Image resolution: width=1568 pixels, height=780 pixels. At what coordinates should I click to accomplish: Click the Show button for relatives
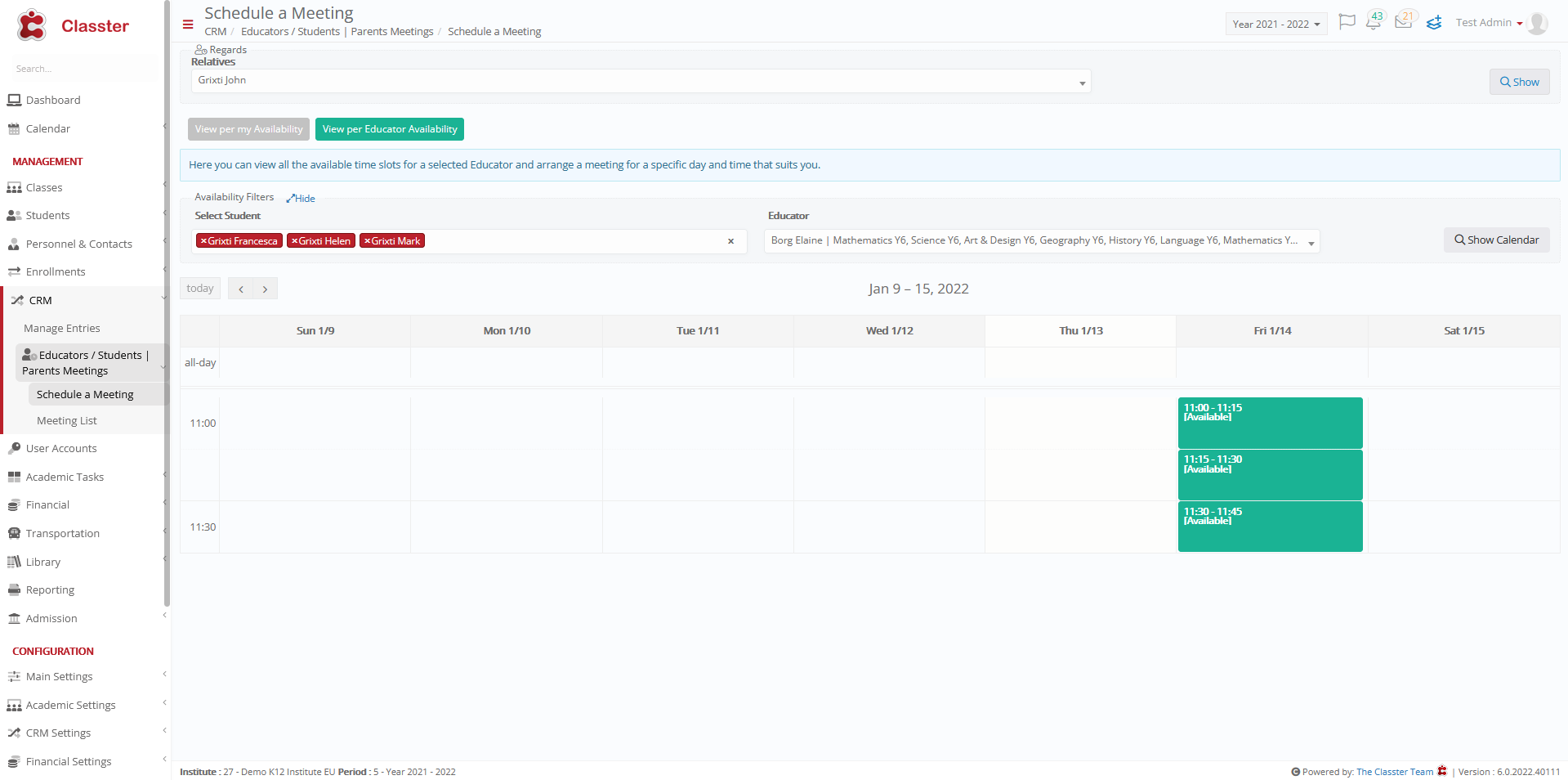[x=1519, y=82]
